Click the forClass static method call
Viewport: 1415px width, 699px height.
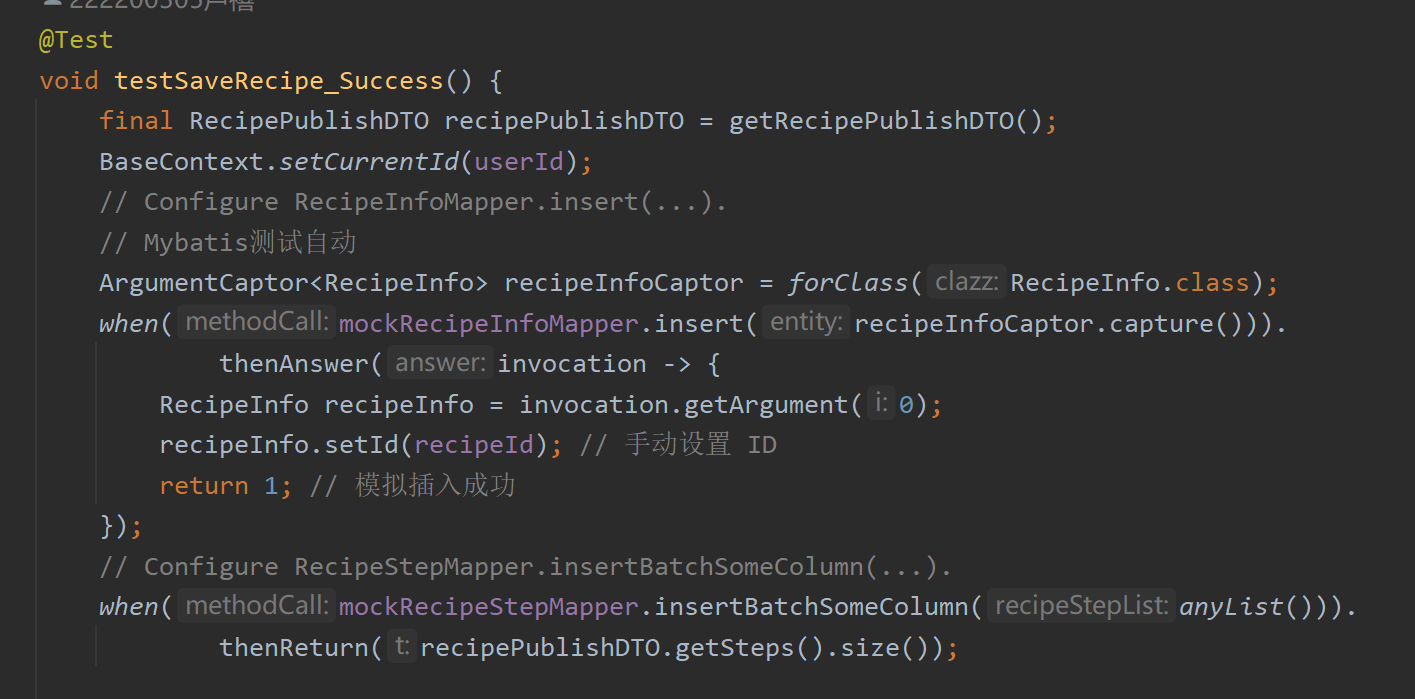pos(848,283)
